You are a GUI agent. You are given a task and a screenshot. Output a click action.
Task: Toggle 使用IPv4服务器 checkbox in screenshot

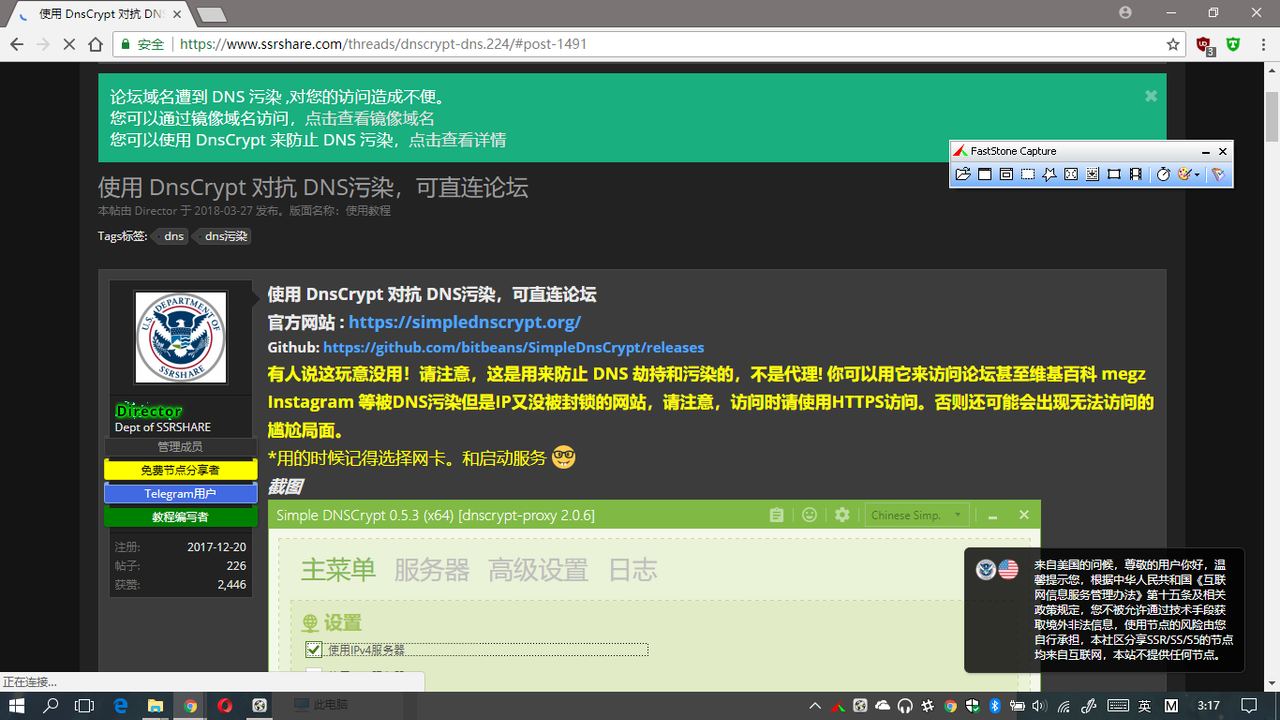(314, 649)
